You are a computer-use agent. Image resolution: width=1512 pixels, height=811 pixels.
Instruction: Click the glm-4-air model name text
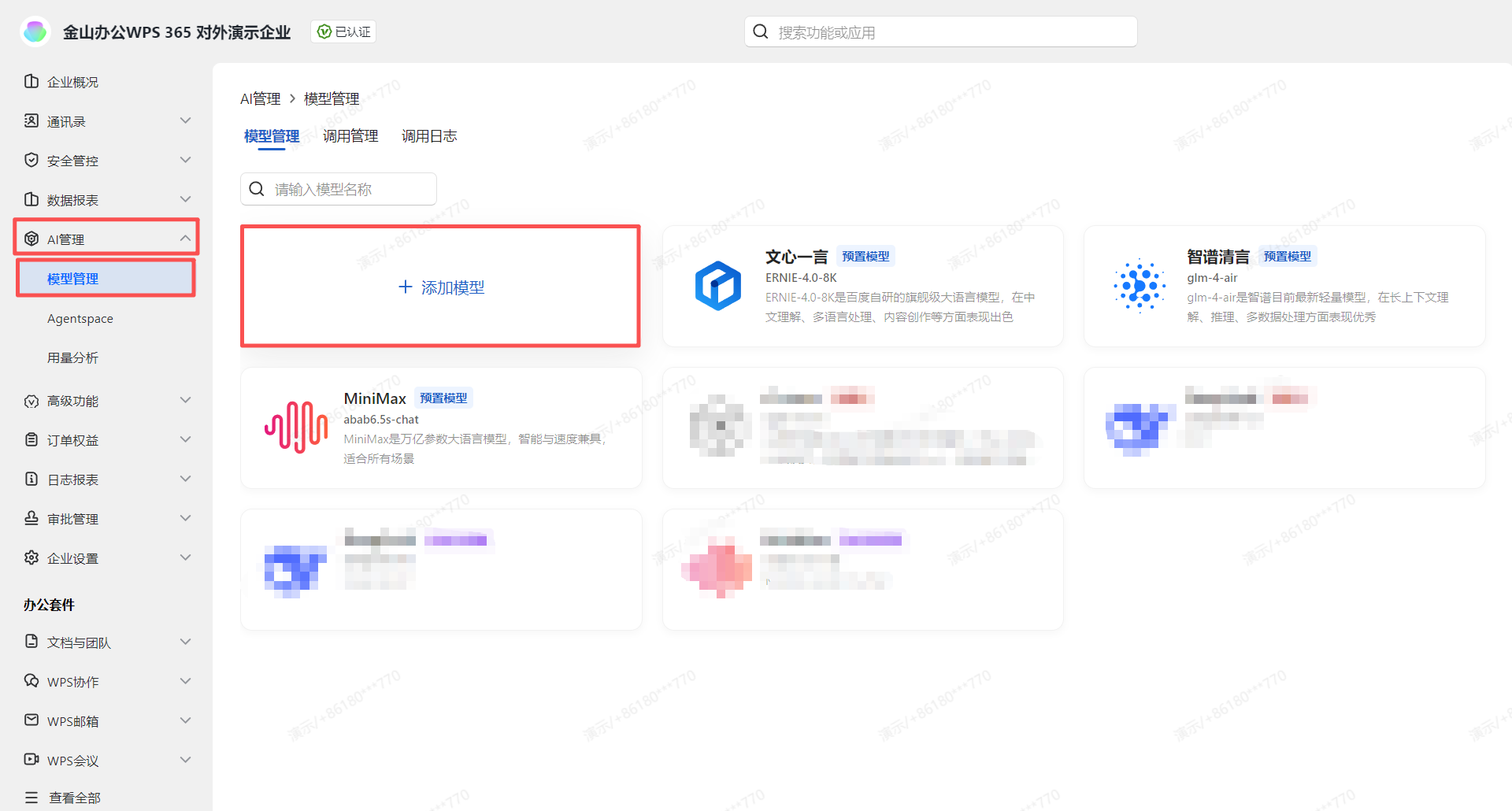(1212, 278)
